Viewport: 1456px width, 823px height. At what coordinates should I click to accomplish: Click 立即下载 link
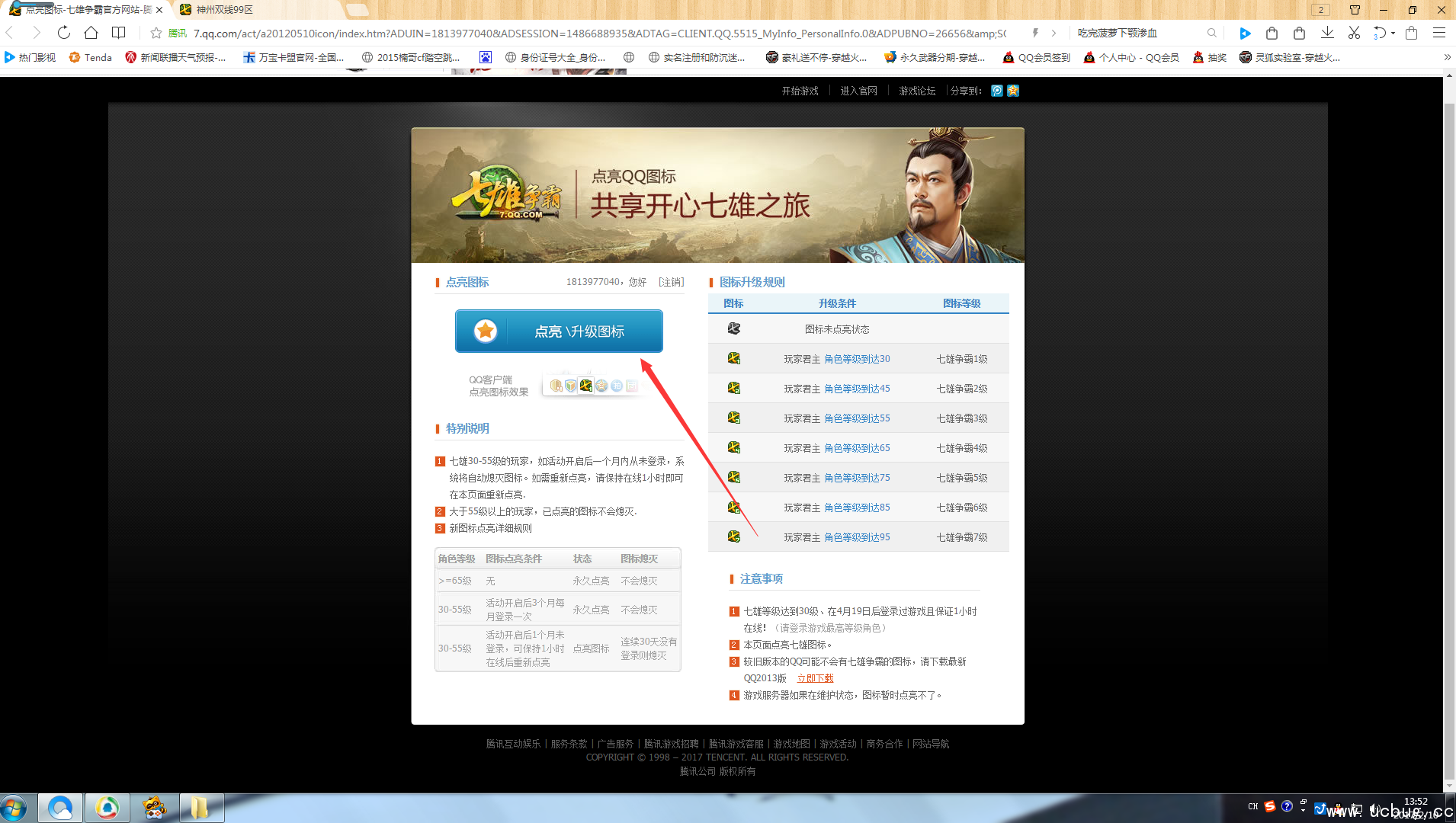pyautogui.click(x=816, y=678)
